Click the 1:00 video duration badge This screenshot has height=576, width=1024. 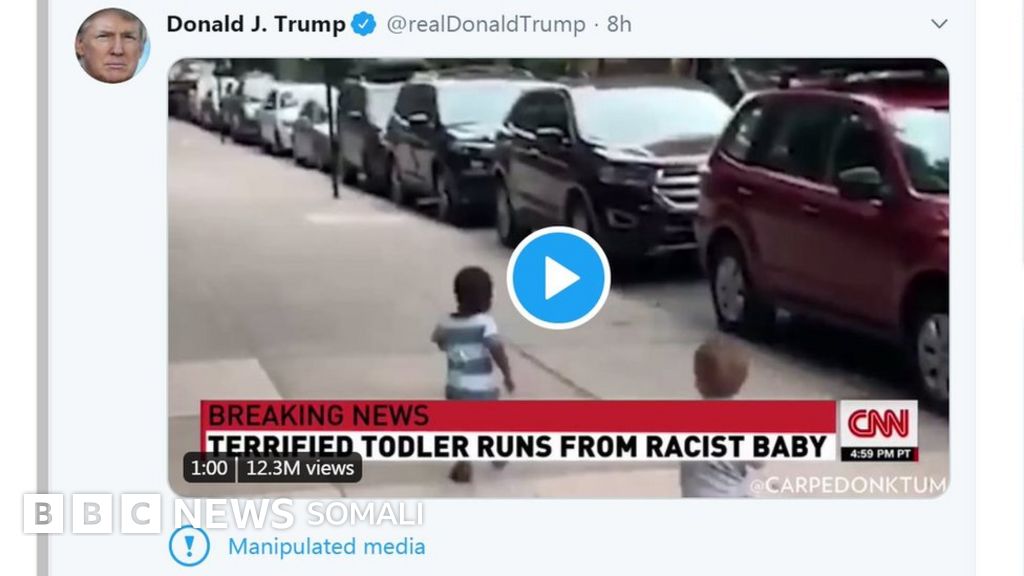pyautogui.click(x=209, y=468)
